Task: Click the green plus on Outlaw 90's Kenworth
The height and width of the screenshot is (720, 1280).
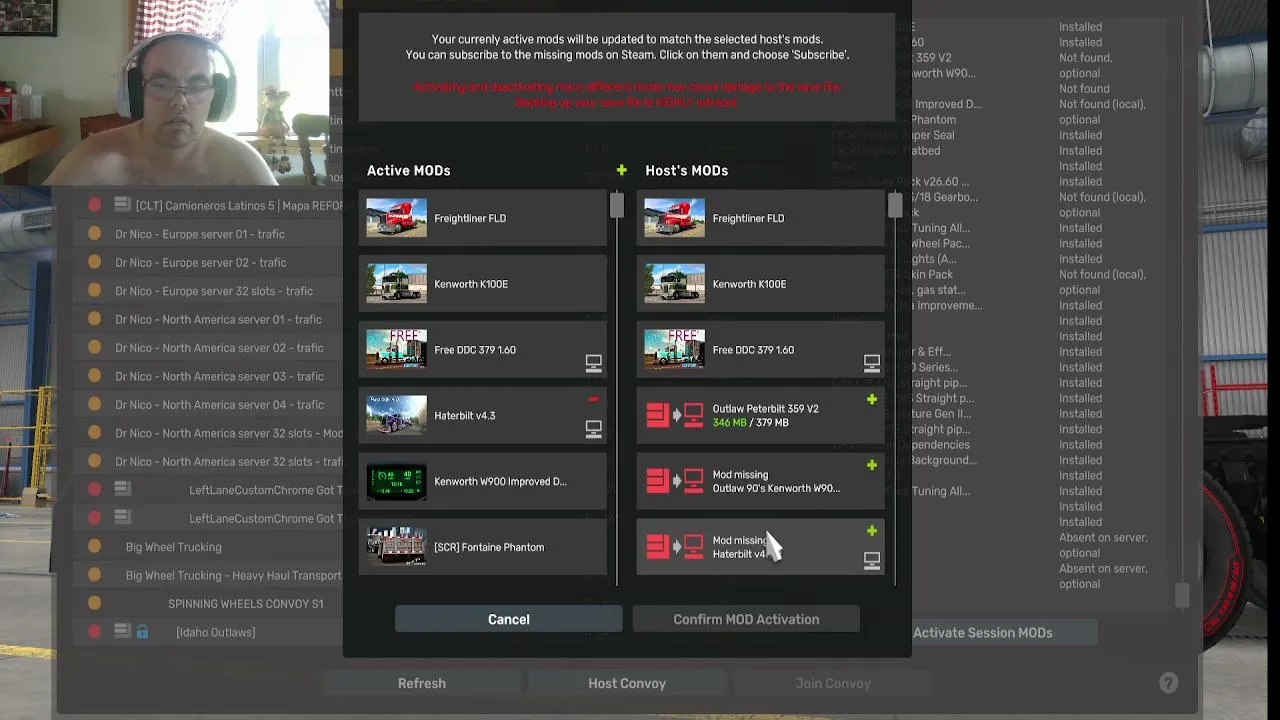Action: coord(871,466)
